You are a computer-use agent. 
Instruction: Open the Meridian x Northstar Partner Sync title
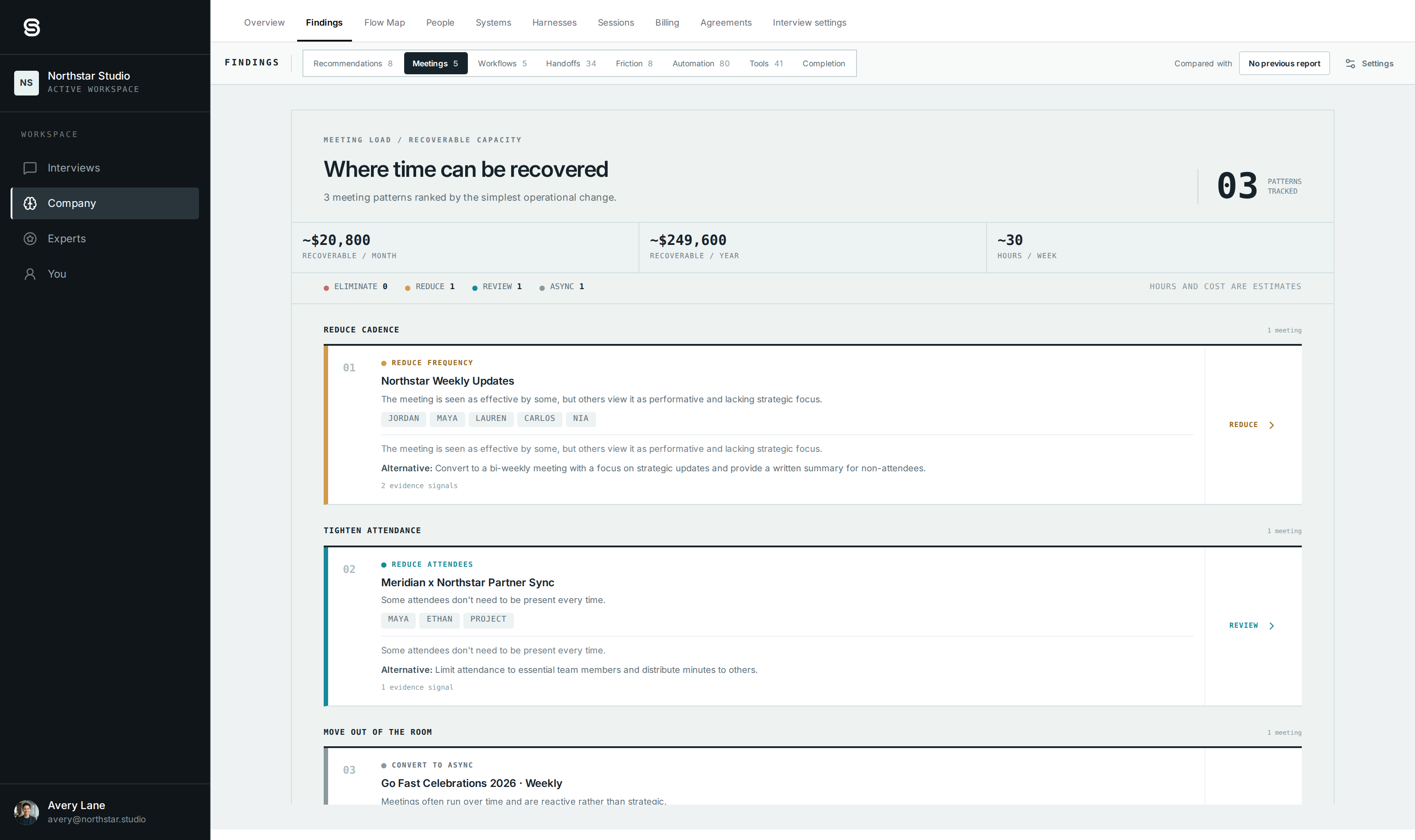[x=467, y=582]
